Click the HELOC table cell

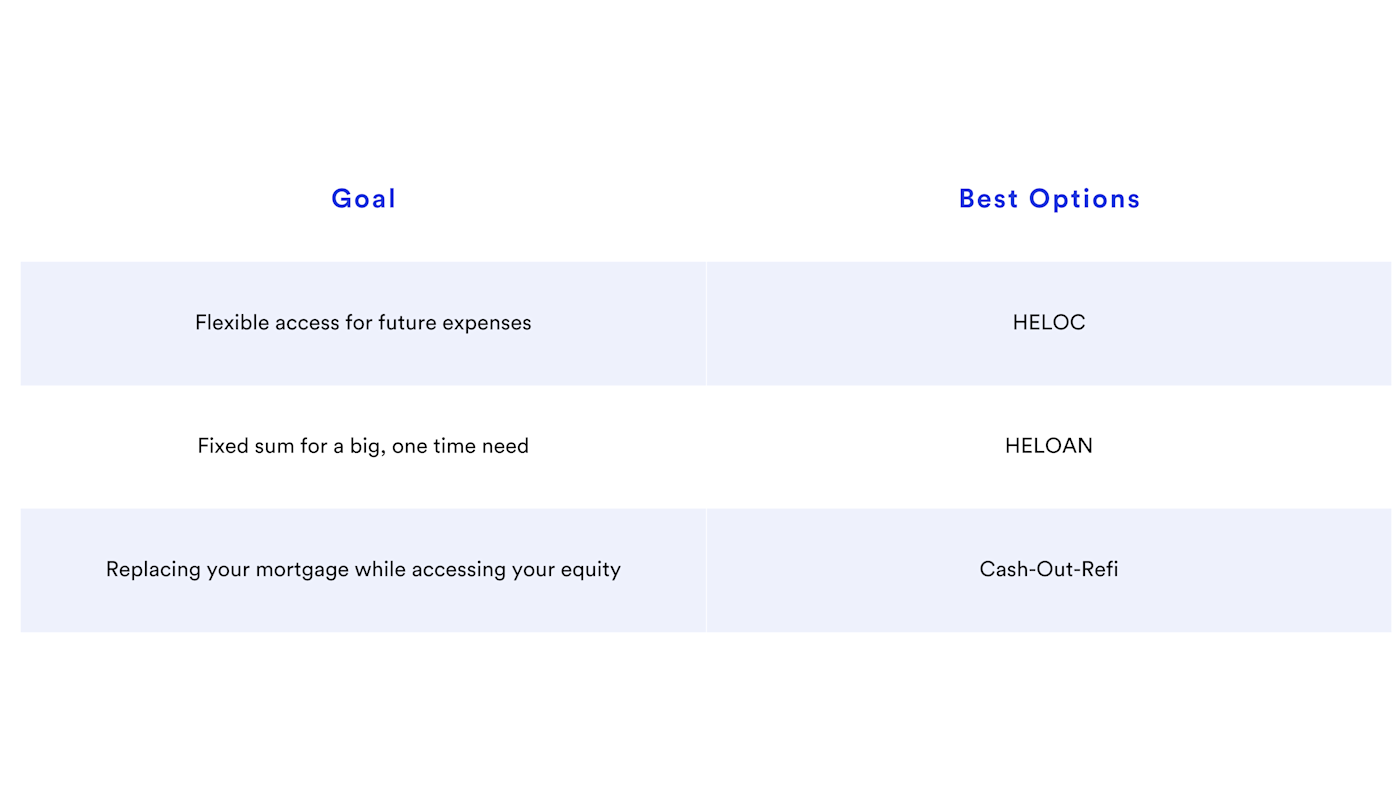1049,323
